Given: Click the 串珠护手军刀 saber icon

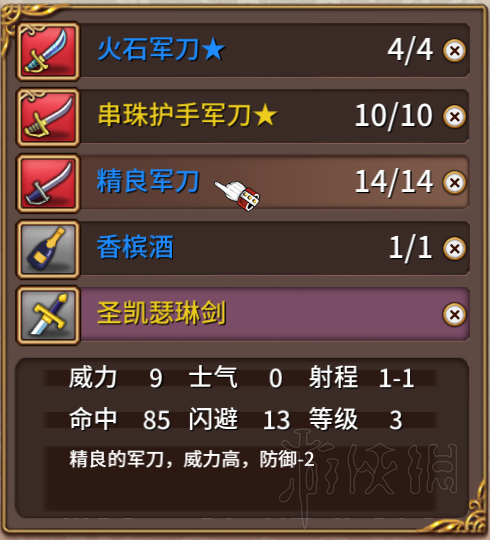Looking at the screenshot, I should [x=48, y=117].
